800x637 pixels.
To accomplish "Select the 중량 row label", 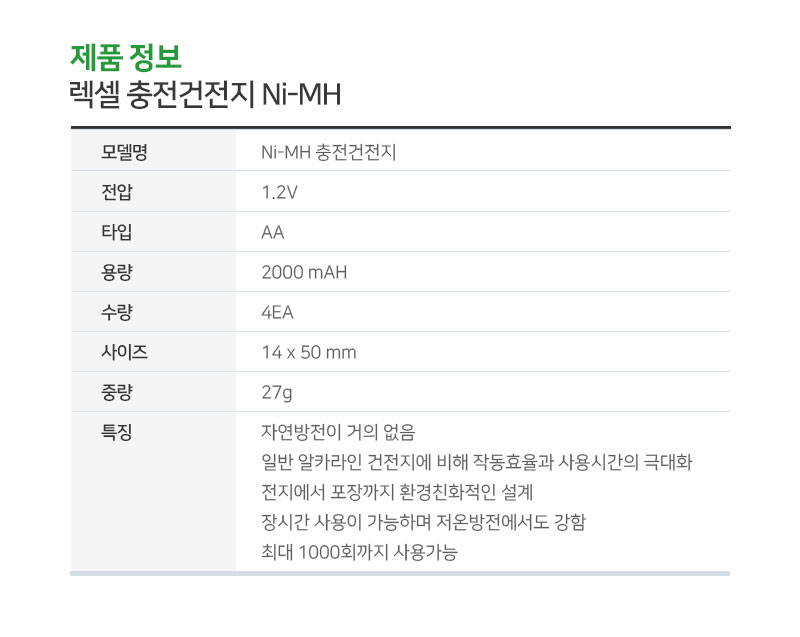I will tap(117, 392).
